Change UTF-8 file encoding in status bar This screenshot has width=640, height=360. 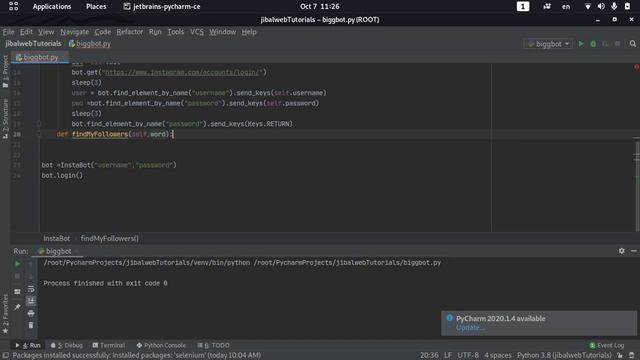(x=468, y=356)
